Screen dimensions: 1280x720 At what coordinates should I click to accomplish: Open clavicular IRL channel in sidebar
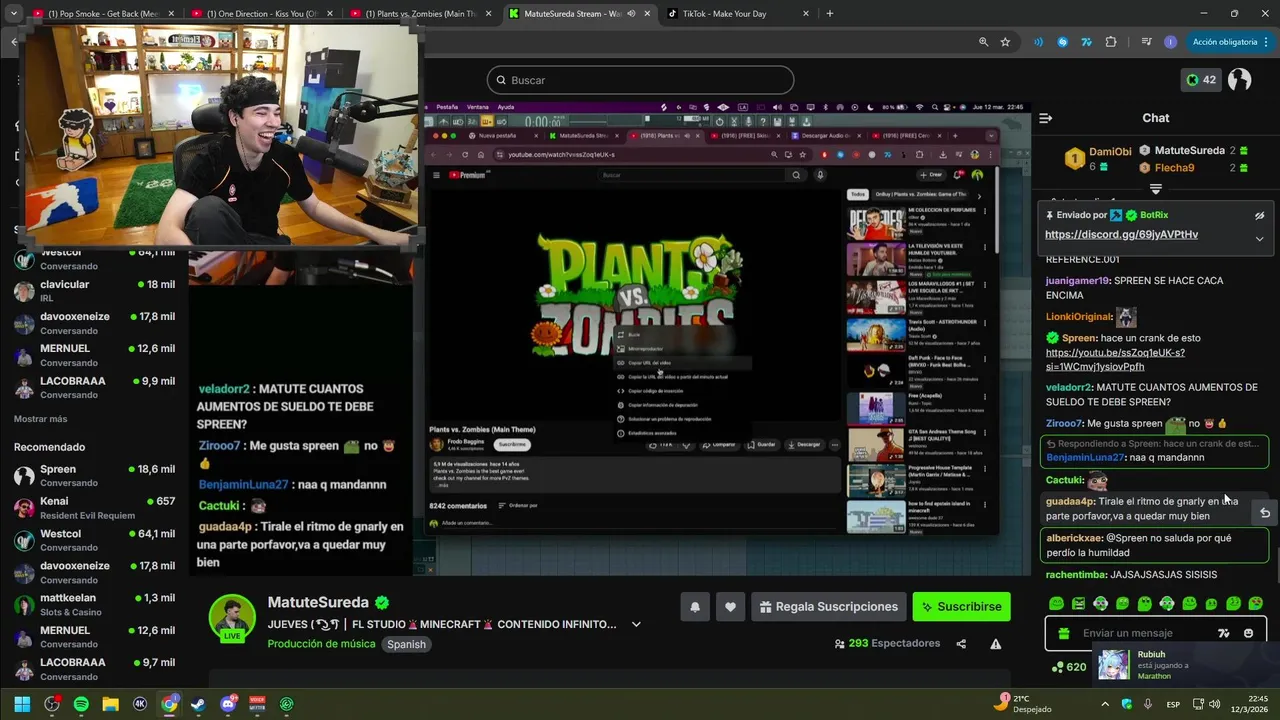pyautogui.click(x=94, y=291)
